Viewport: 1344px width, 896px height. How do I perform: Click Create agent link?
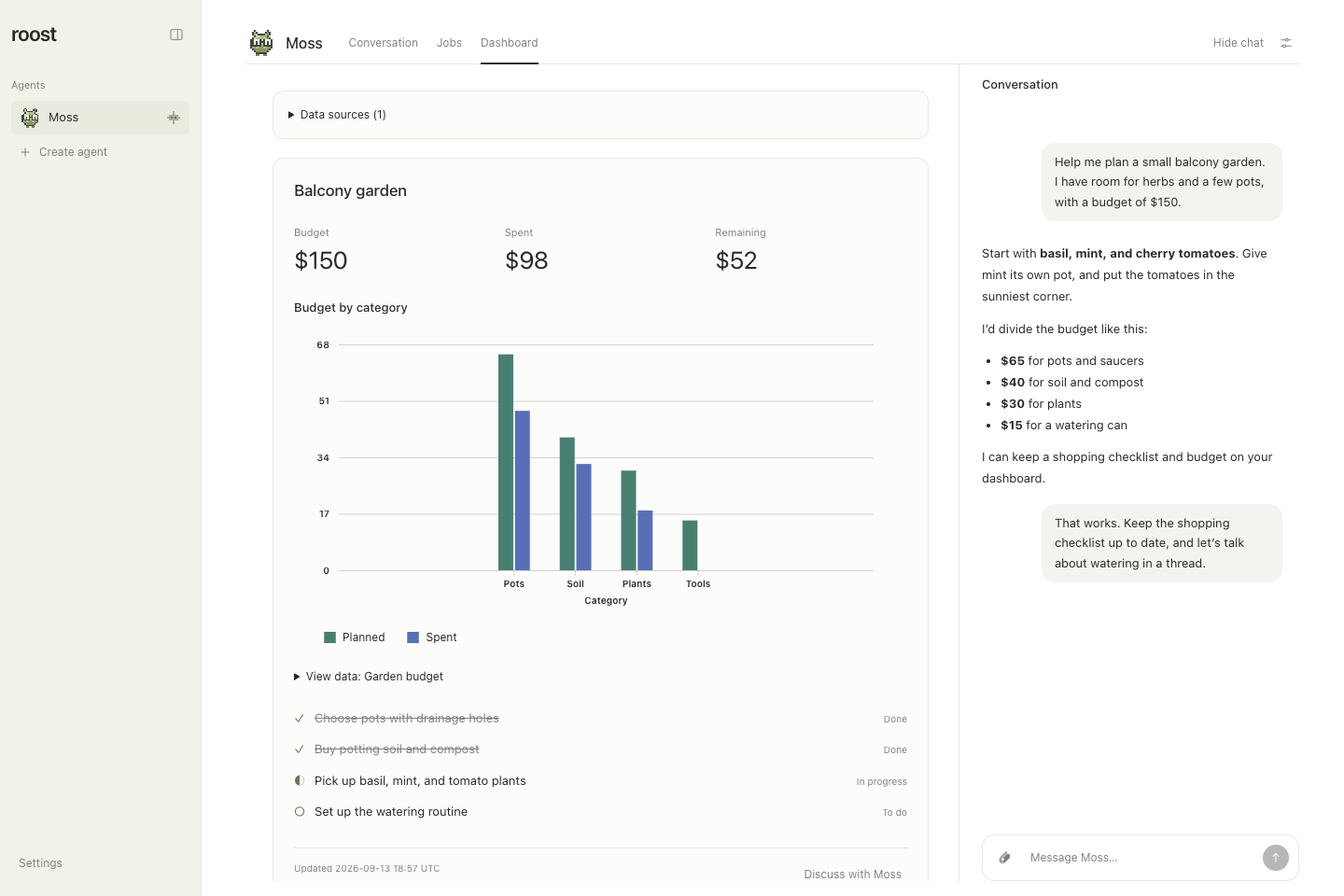click(73, 152)
